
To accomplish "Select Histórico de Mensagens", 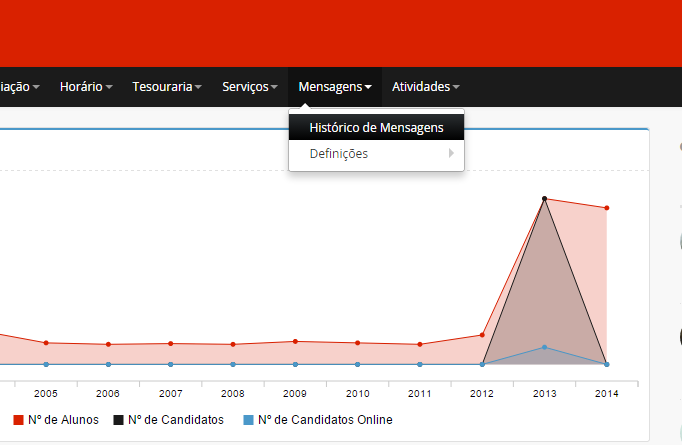I will coord(376,128).
